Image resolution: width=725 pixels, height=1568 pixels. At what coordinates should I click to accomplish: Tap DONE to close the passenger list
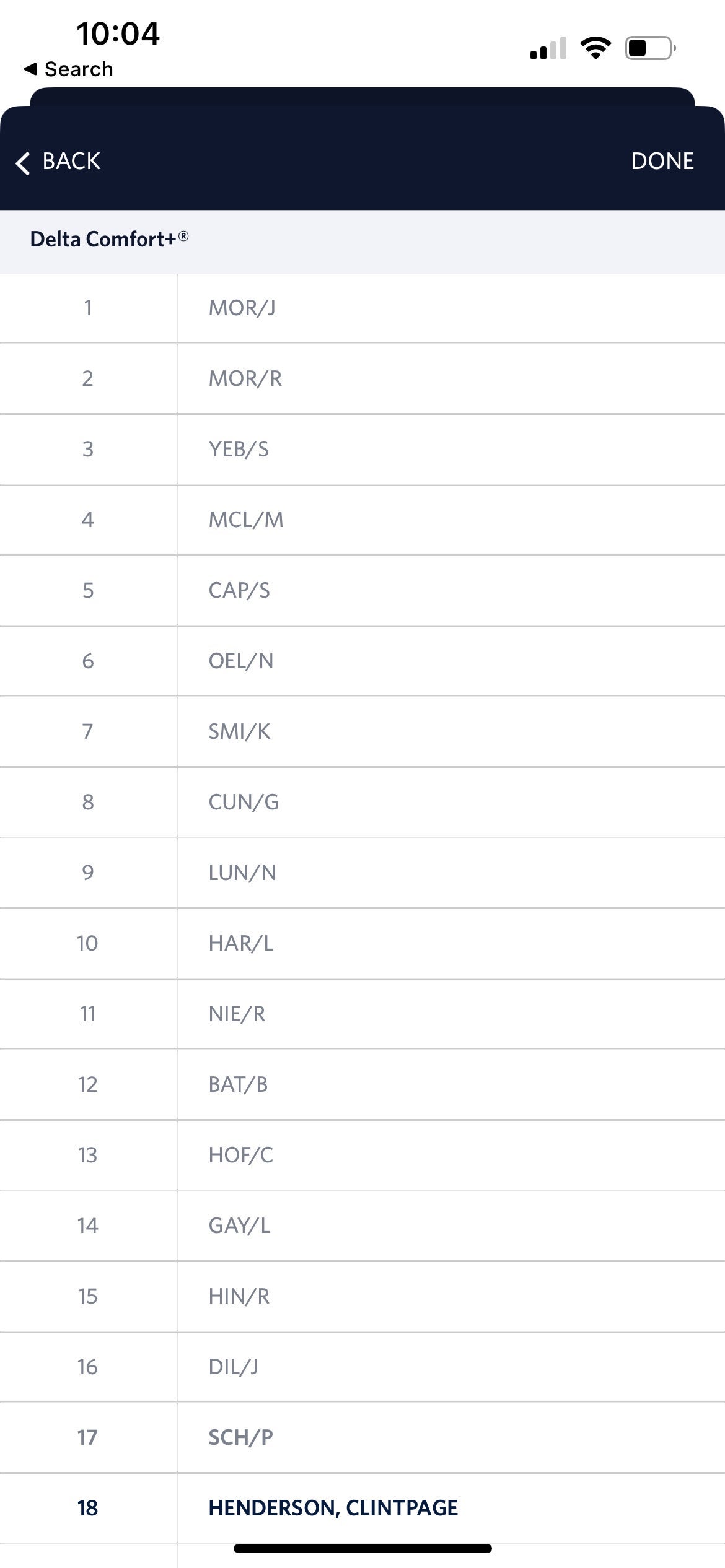tap(662, 162)
